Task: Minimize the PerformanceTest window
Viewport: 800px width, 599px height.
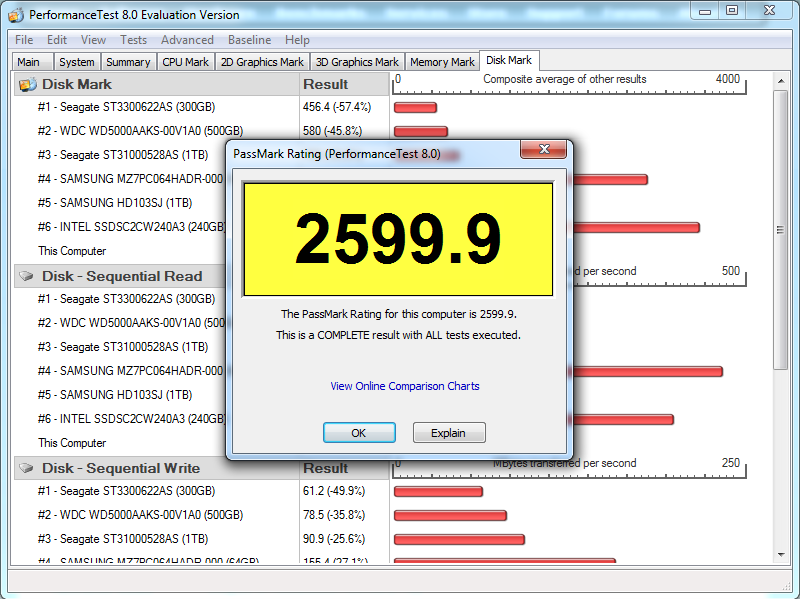Action: point(705,10)
